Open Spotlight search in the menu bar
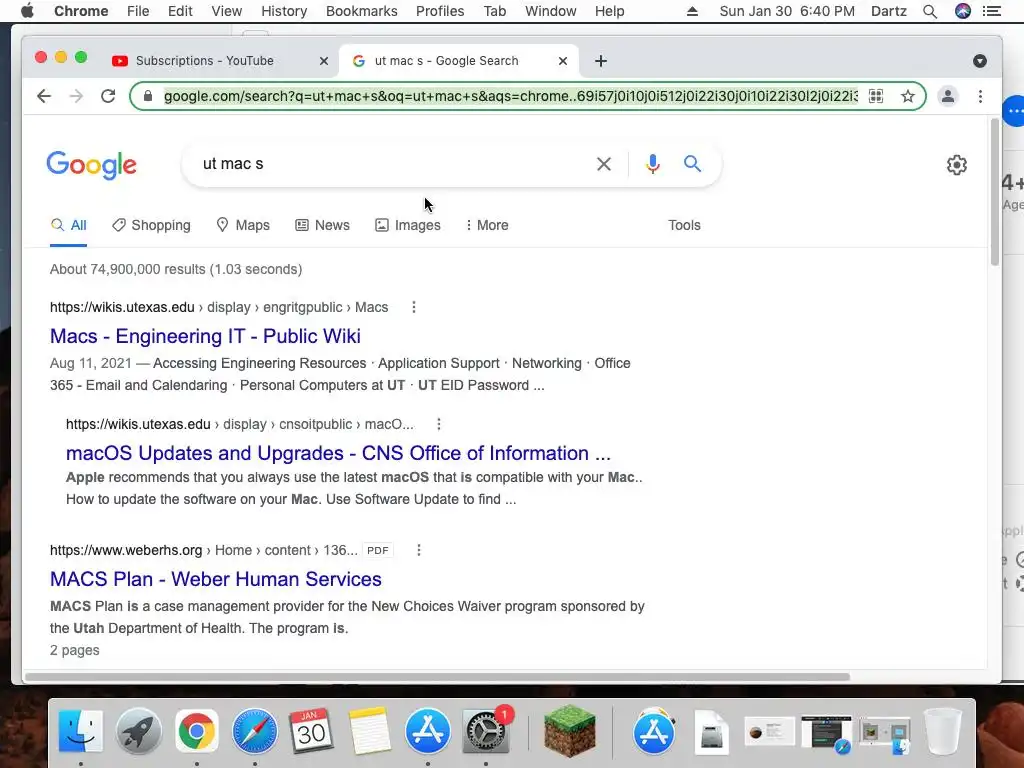This screenshot has height=768, width=1024. [x=930, y=11]
